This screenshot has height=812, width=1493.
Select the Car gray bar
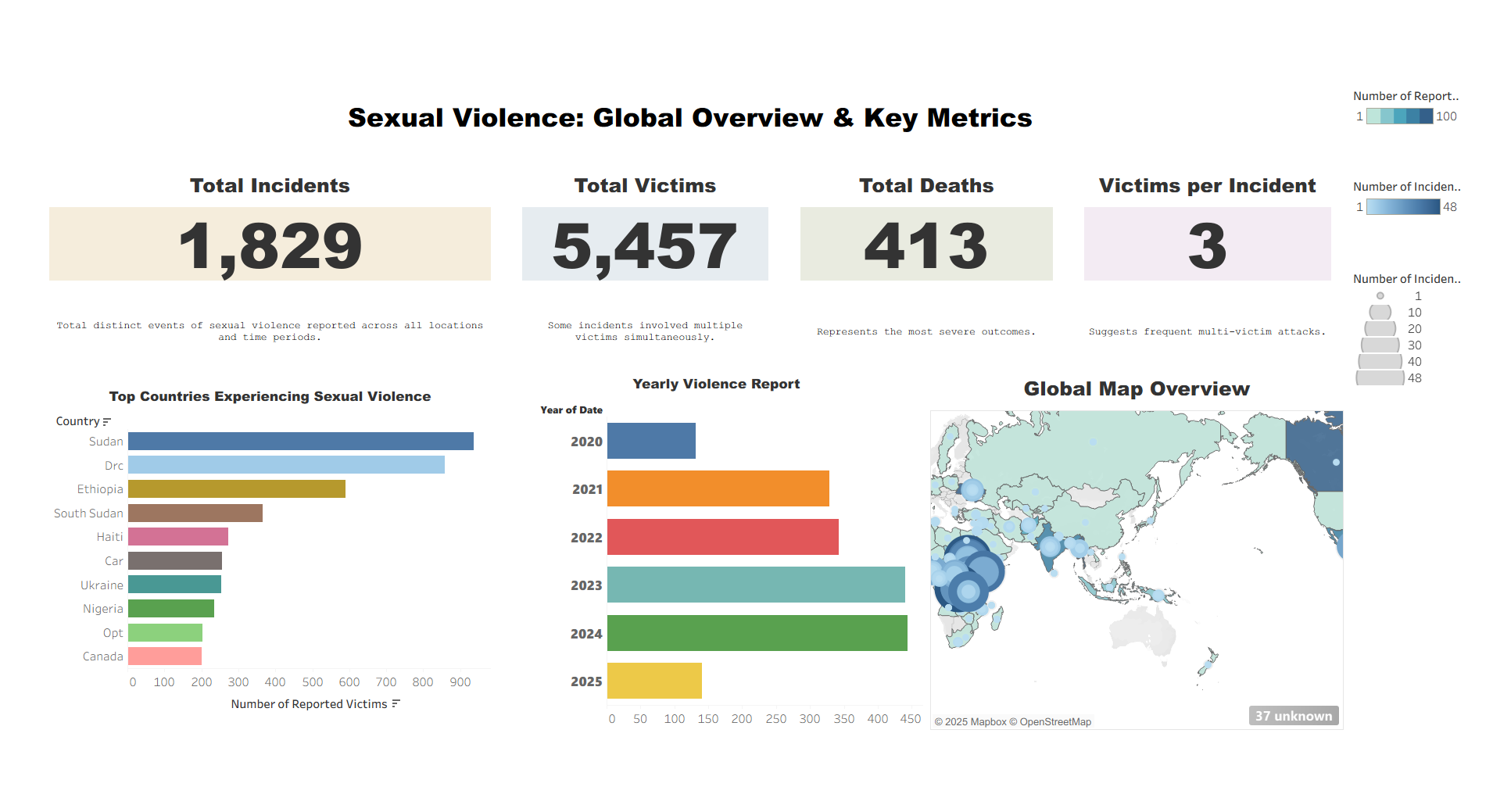point(175,560)
